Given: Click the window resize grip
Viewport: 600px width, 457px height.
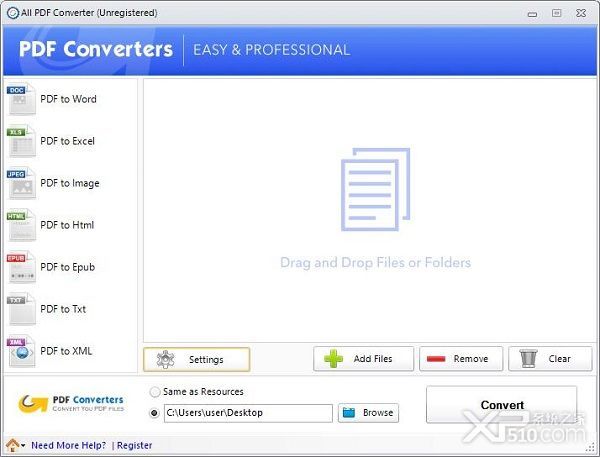Looking at the screenshot, I should 591,447.
